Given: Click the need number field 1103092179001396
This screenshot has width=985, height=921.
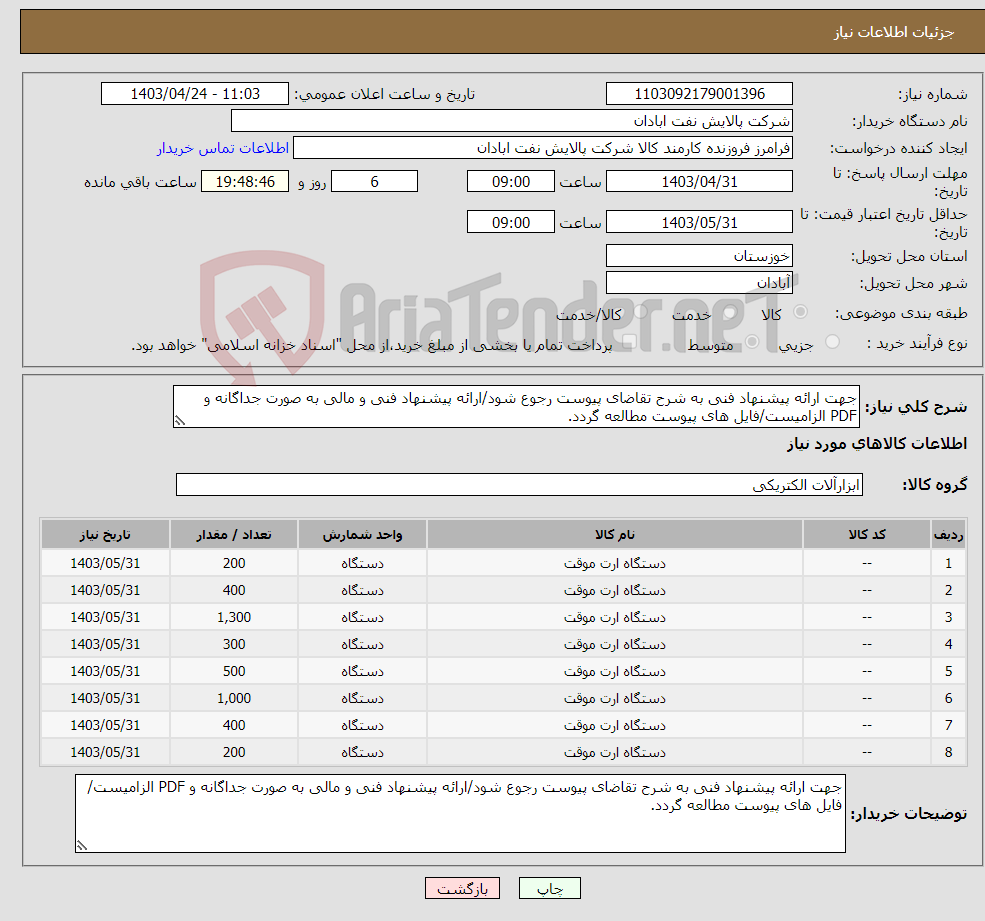Looking at the screenshot, I should [699, 94].
